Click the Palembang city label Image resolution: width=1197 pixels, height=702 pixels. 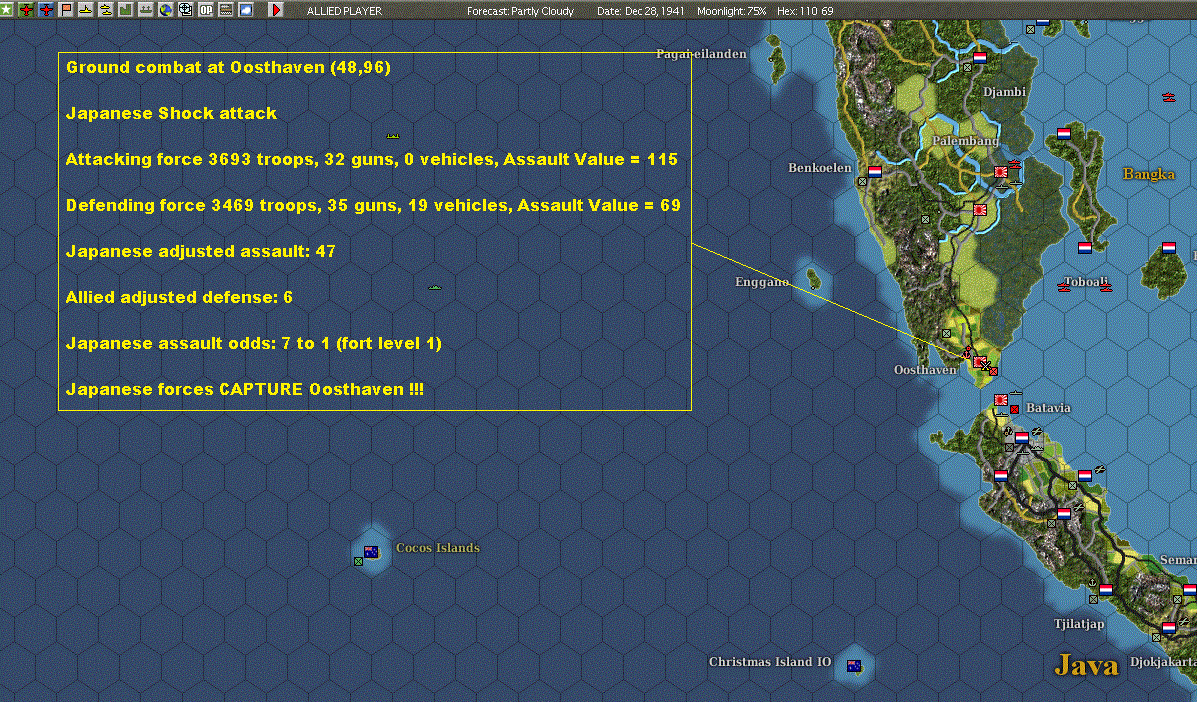tap(966, 141)
